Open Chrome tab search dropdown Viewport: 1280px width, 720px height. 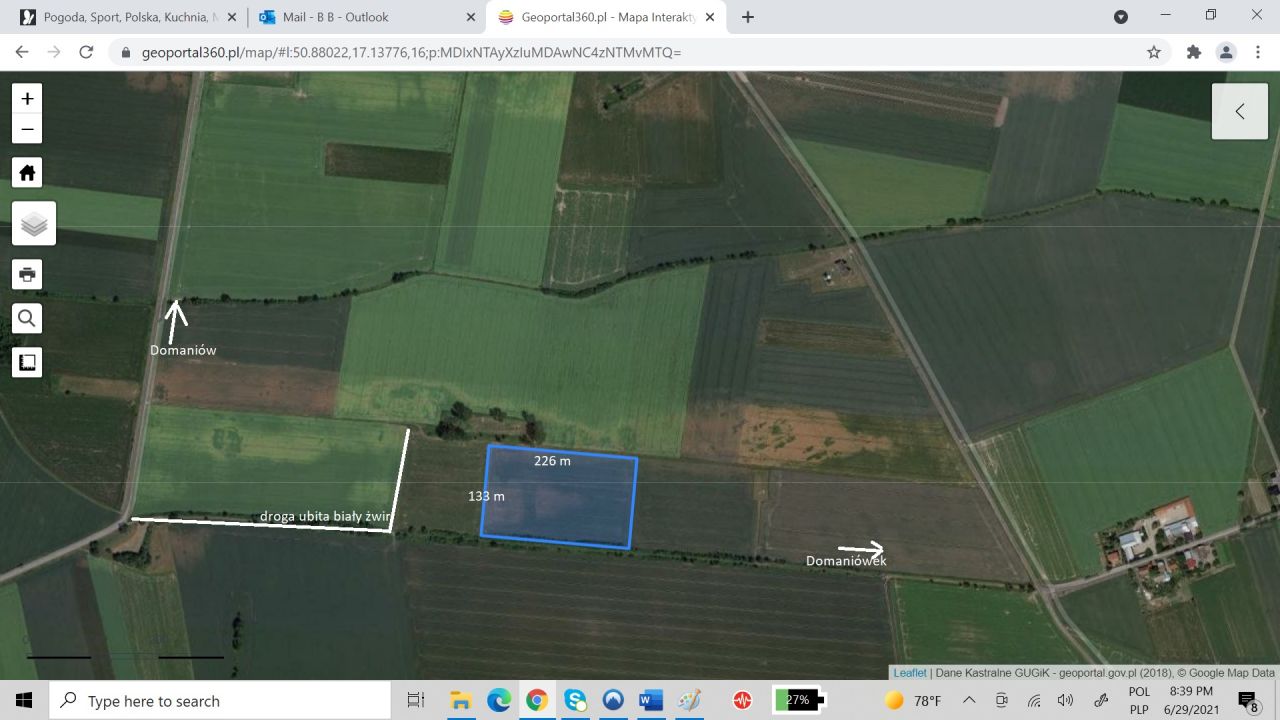[x=1121, y=17]
